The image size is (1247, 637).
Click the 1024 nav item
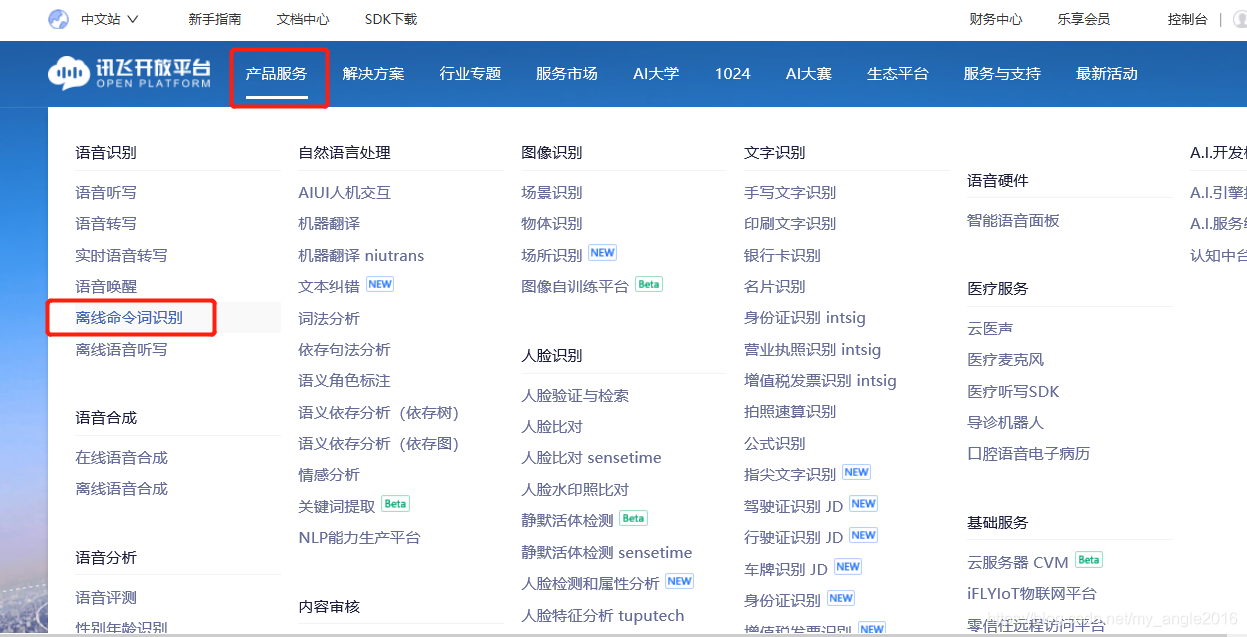(733, 73)
